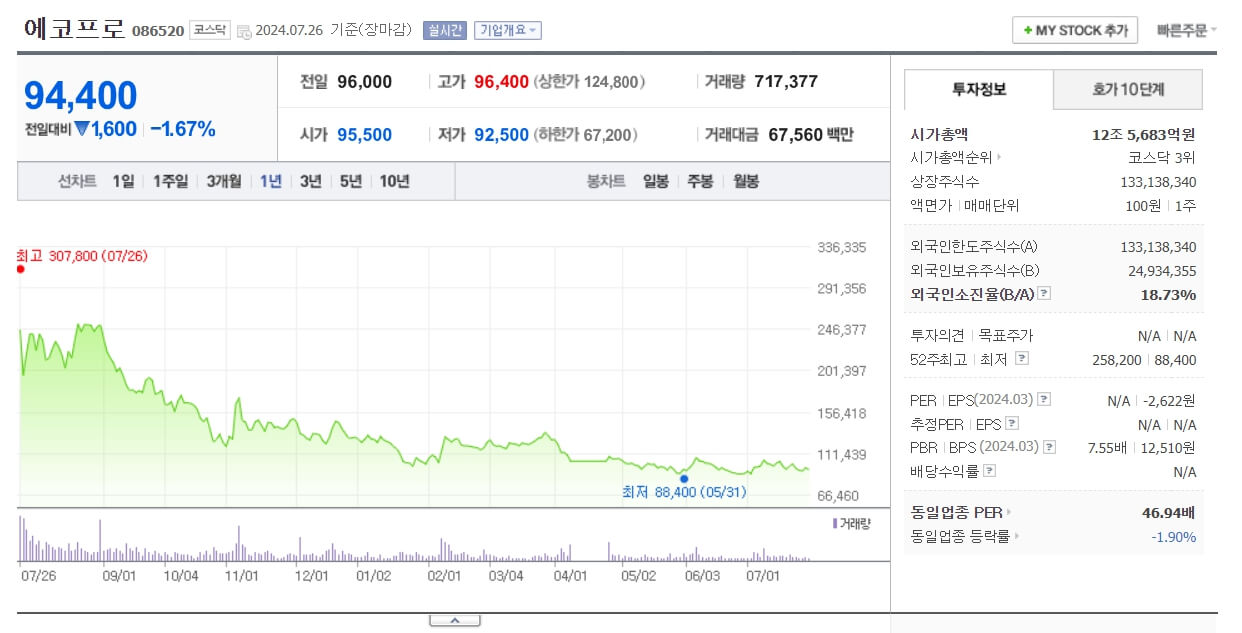The width and height of the screenshot is (1242, 633).
Task: Select the 3개월 line chart period
Action: (x=224, y=181)
